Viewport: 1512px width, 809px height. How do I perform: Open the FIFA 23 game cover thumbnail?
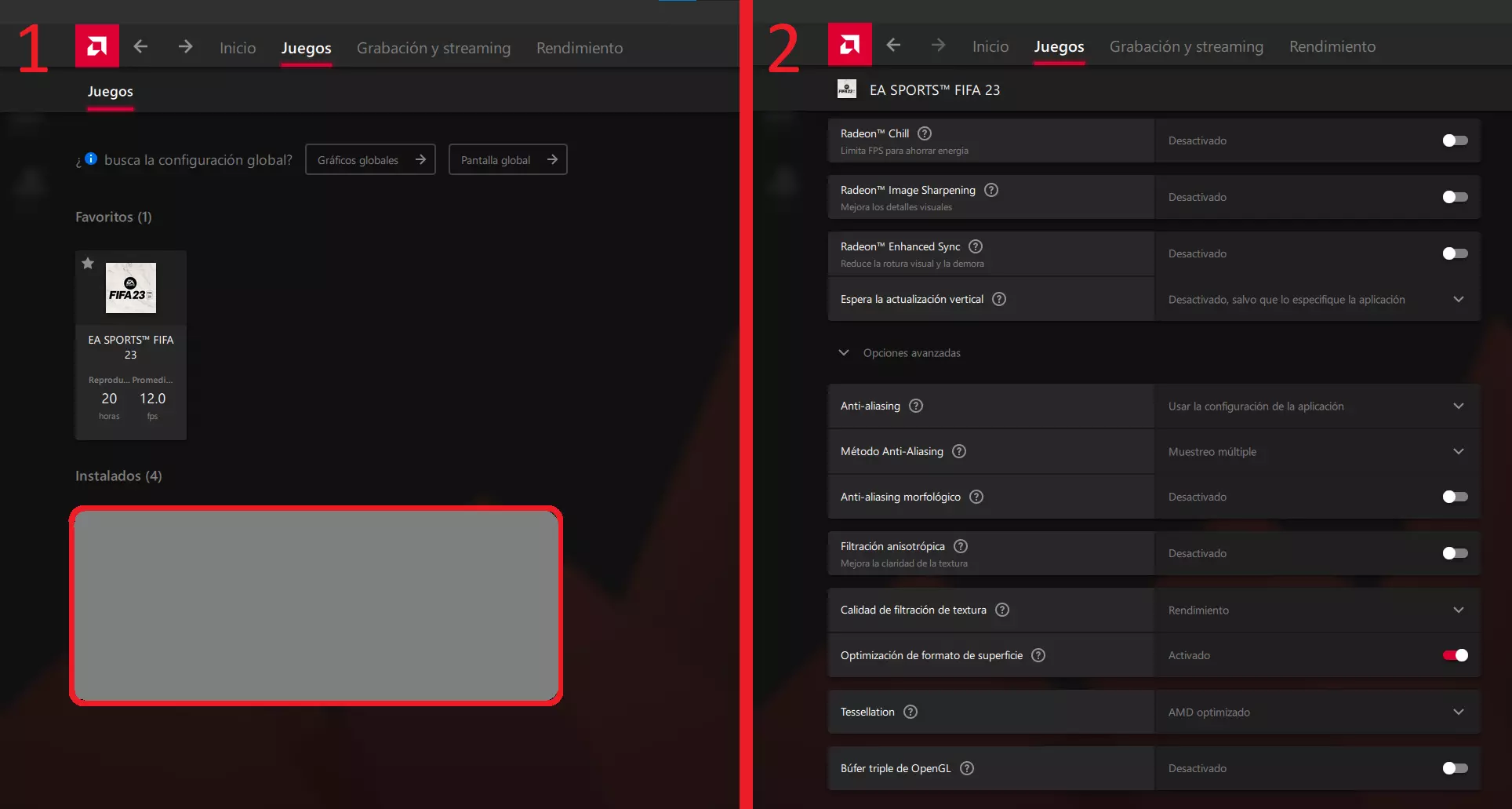pyautogui.click(x=131, y=288)
